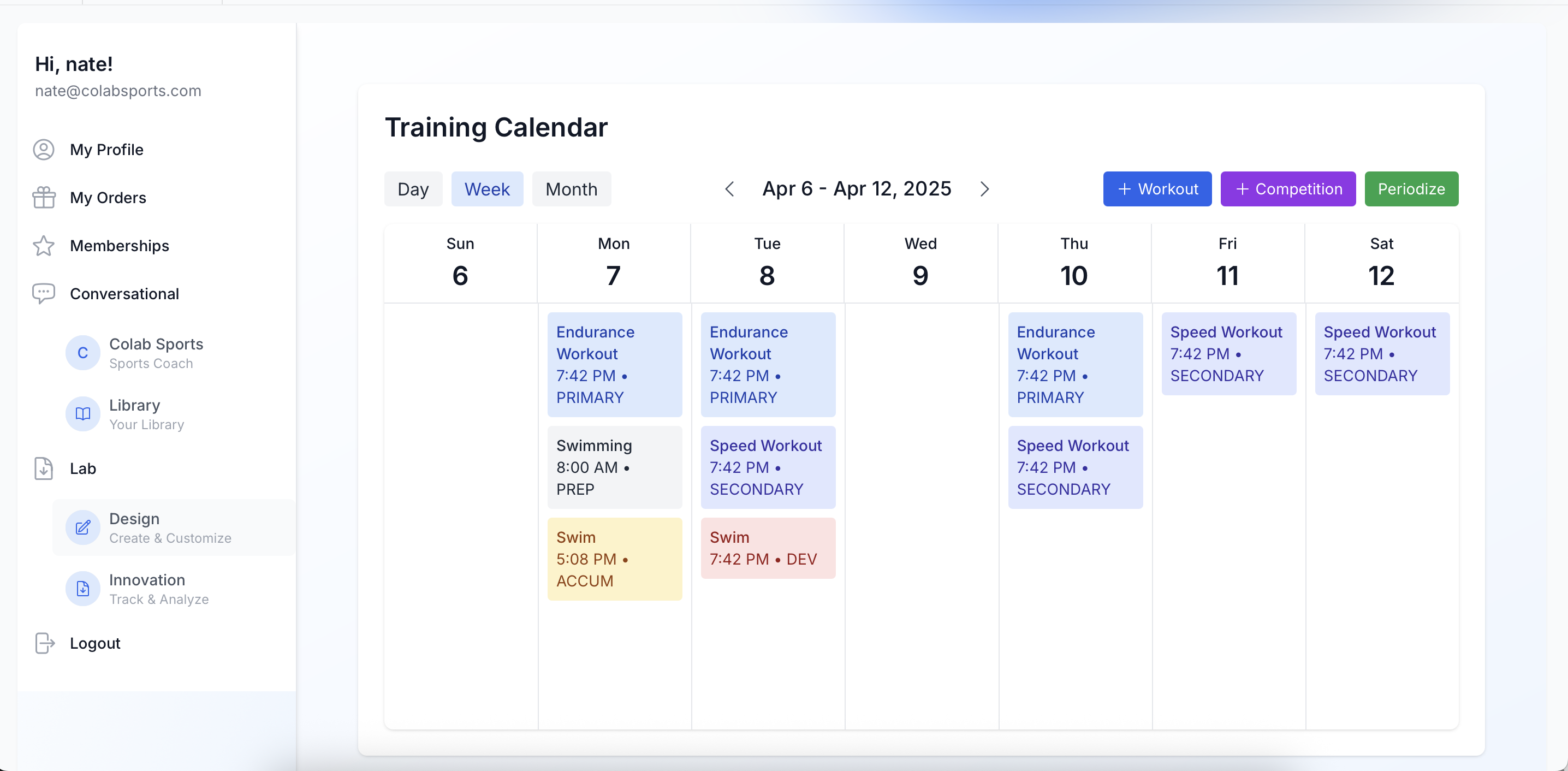The image size is (1568, 771).
Task: Click the Logout arrow icon
Action: [44, 643]
